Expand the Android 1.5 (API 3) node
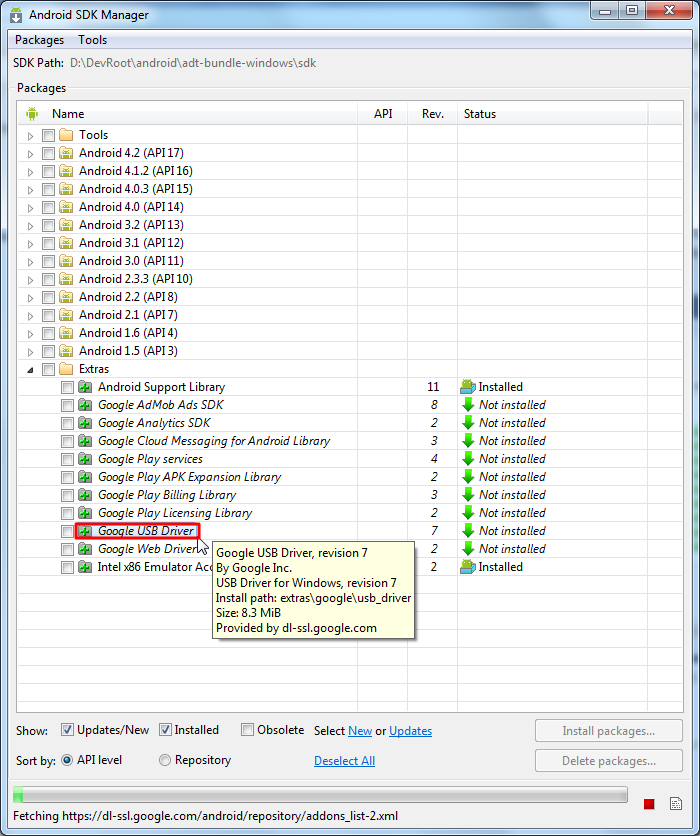Image resolution: width=700 pixels, height=836 pixels. coord(30,352)
